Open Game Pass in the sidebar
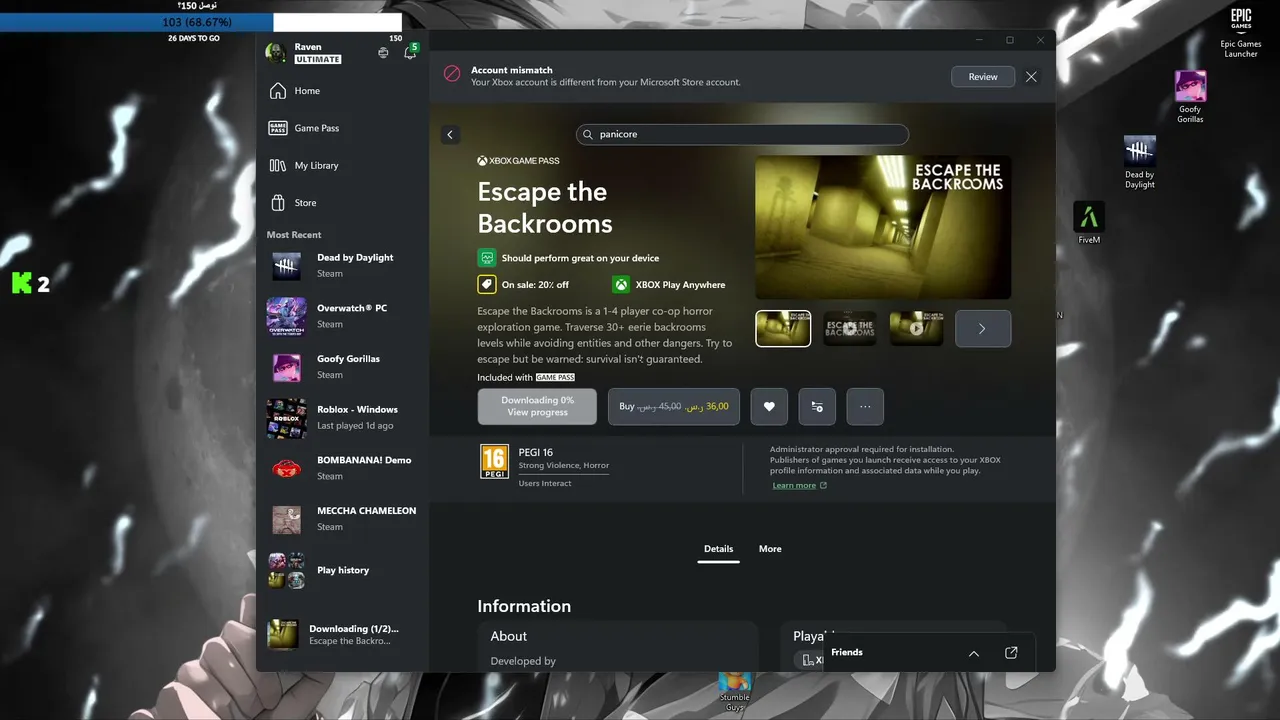1280x720 pixels. tap(342, 128)
